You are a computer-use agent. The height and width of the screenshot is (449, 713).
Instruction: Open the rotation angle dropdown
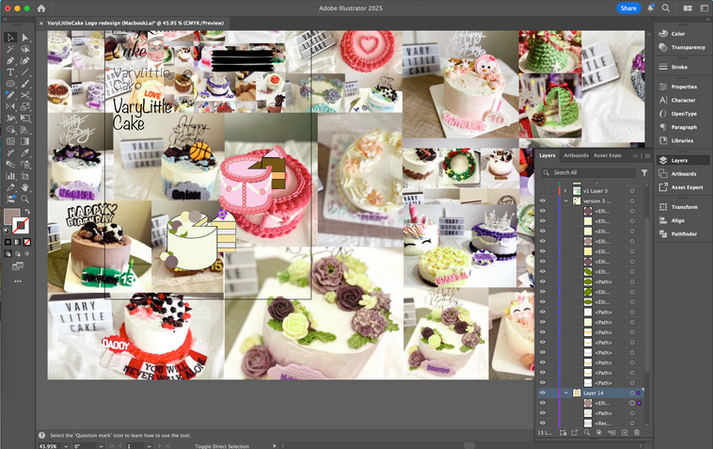pos(100,446)
